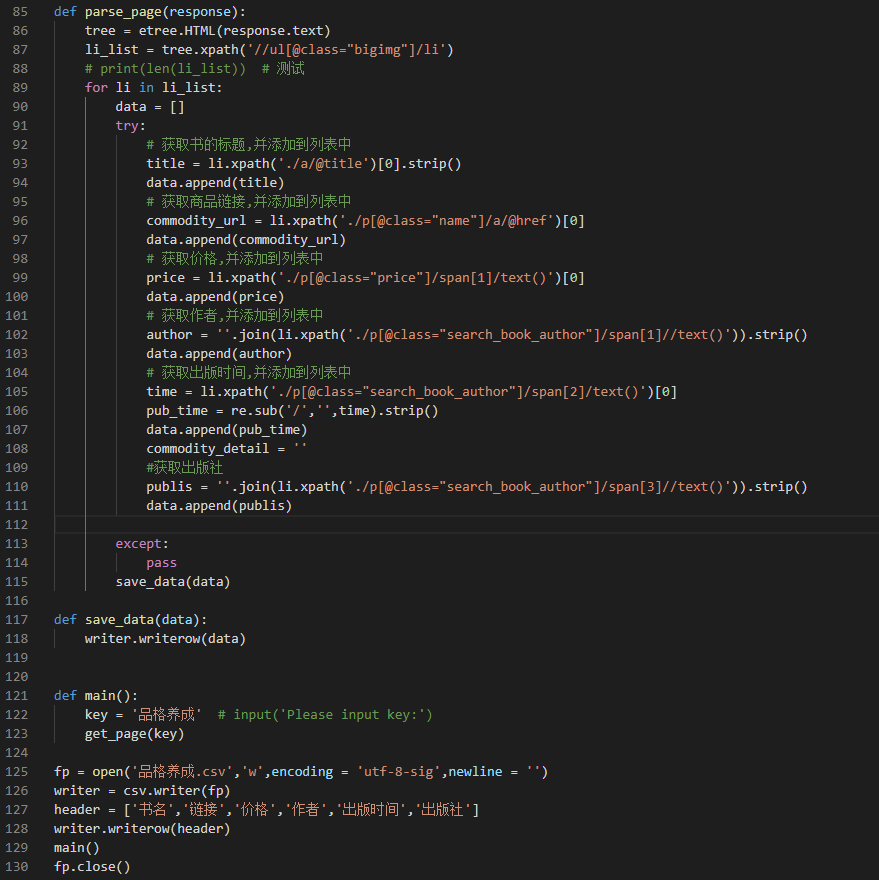
Task: Click 'data.append(price)' line
Action: (x=215, y=297)
